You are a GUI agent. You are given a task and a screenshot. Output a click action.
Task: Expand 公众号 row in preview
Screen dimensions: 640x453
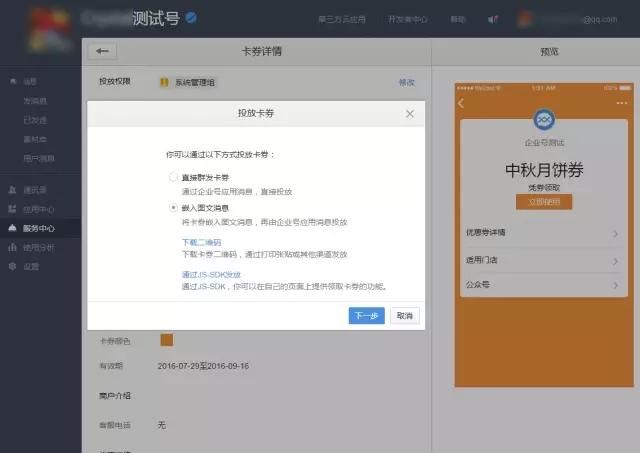click(x=544, y=285)
